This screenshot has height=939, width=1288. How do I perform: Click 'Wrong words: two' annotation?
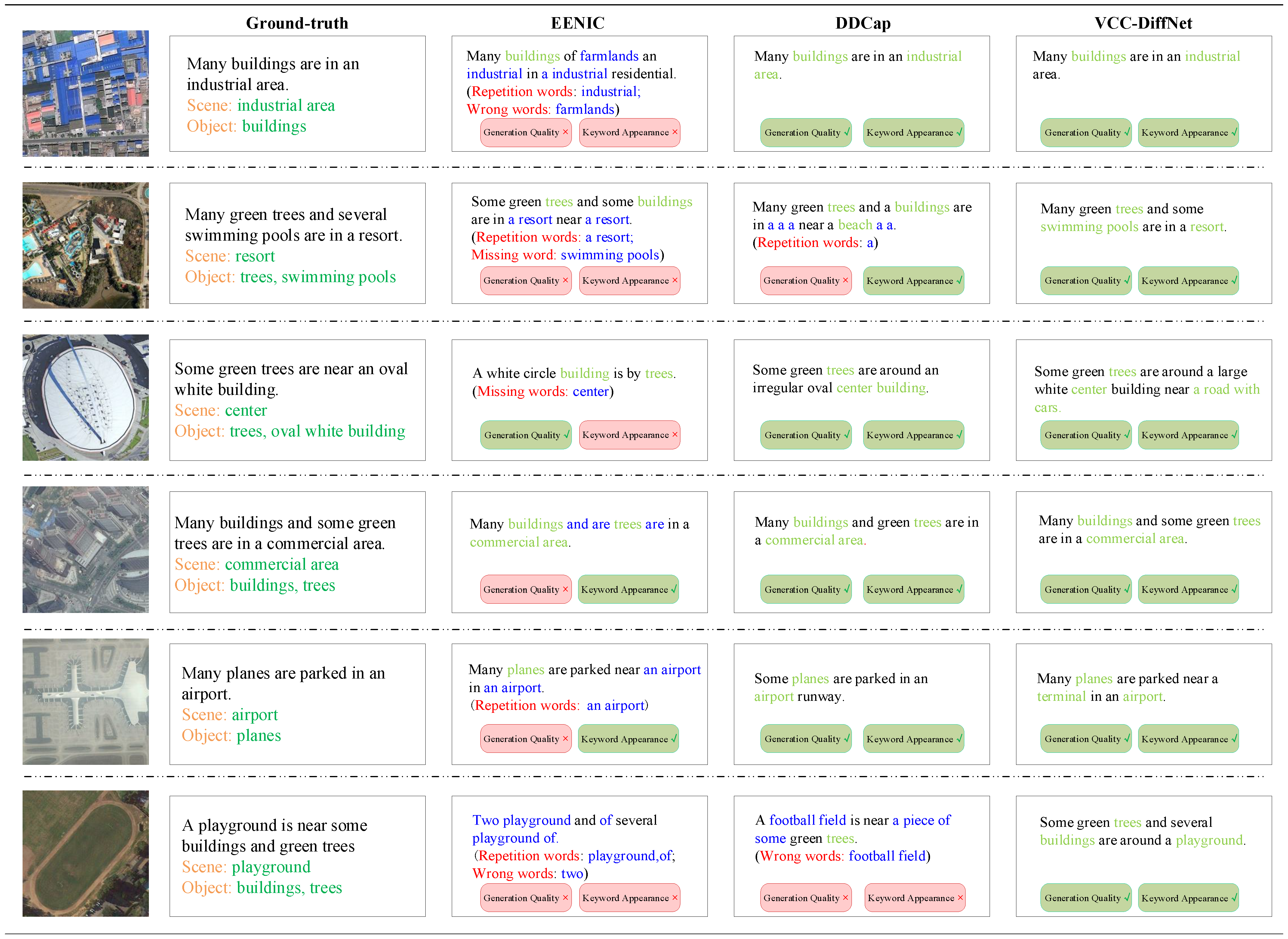click(x=530, y=874)
